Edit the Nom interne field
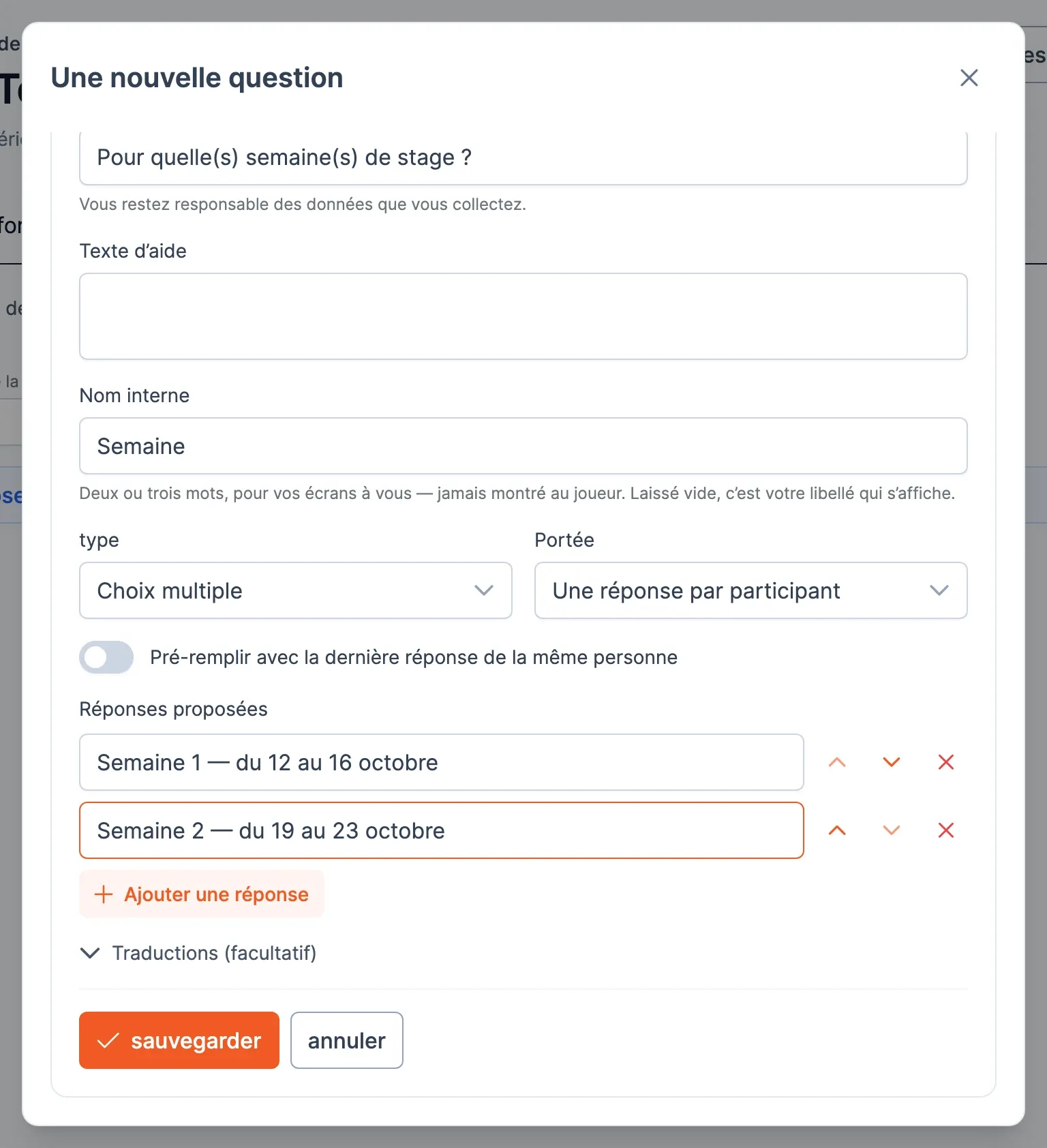This screenshot has height=1148, width=1047. (523, 446)
